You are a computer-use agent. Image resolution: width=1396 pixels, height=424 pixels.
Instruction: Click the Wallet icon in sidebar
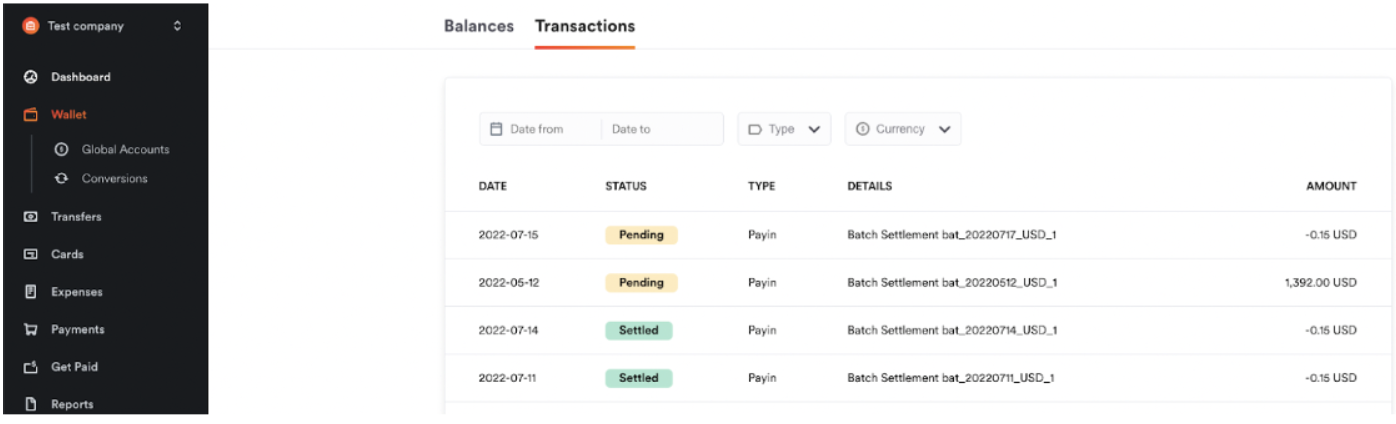point(30,115)
